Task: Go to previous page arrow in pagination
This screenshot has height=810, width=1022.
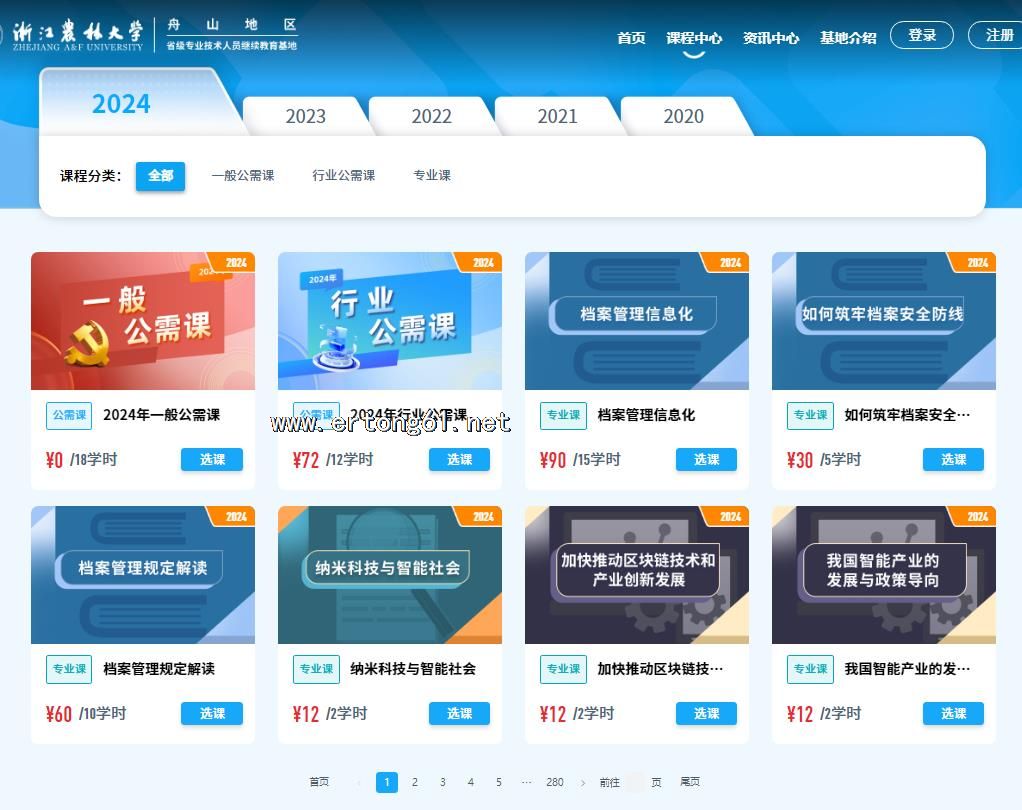Action: [x=358, y=783]
